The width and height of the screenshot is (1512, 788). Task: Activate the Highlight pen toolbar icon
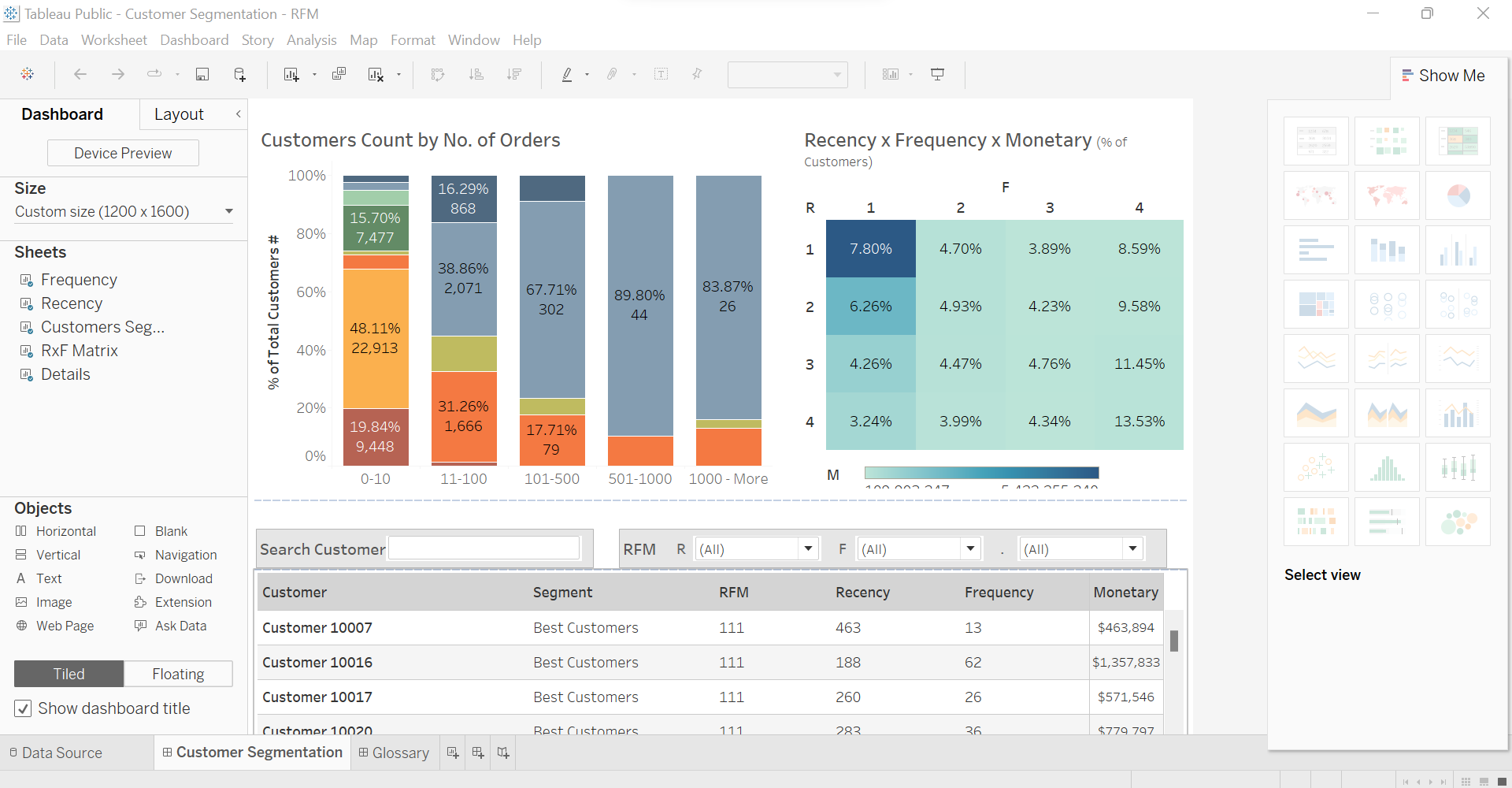[568, 74]
